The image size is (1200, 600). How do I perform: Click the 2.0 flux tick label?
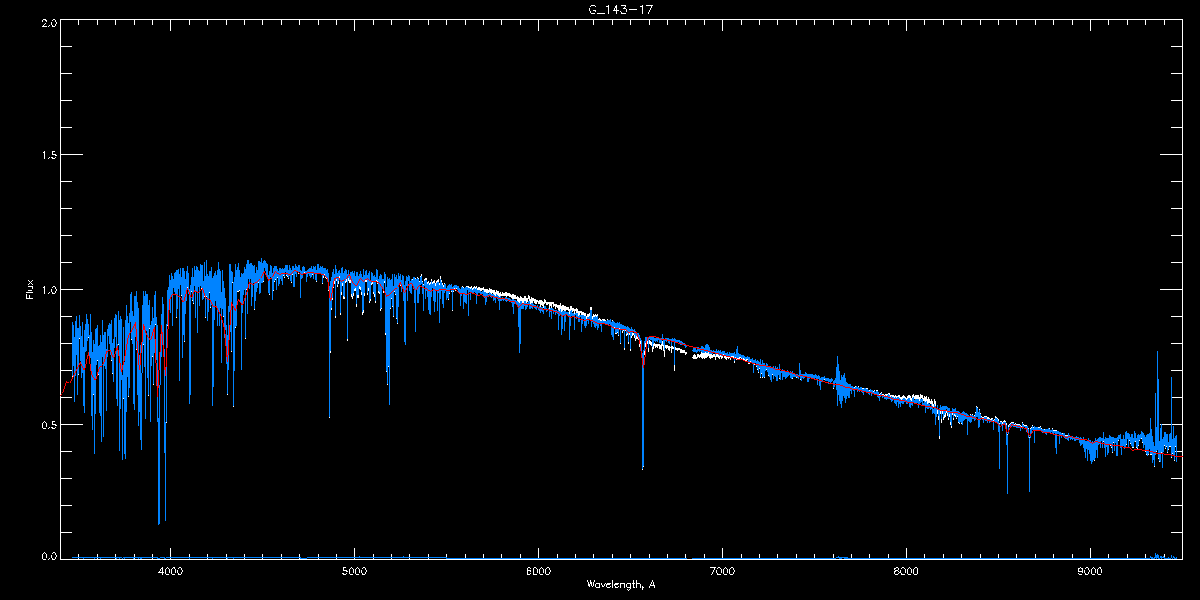pyautogui.click(x=48, y=22)
